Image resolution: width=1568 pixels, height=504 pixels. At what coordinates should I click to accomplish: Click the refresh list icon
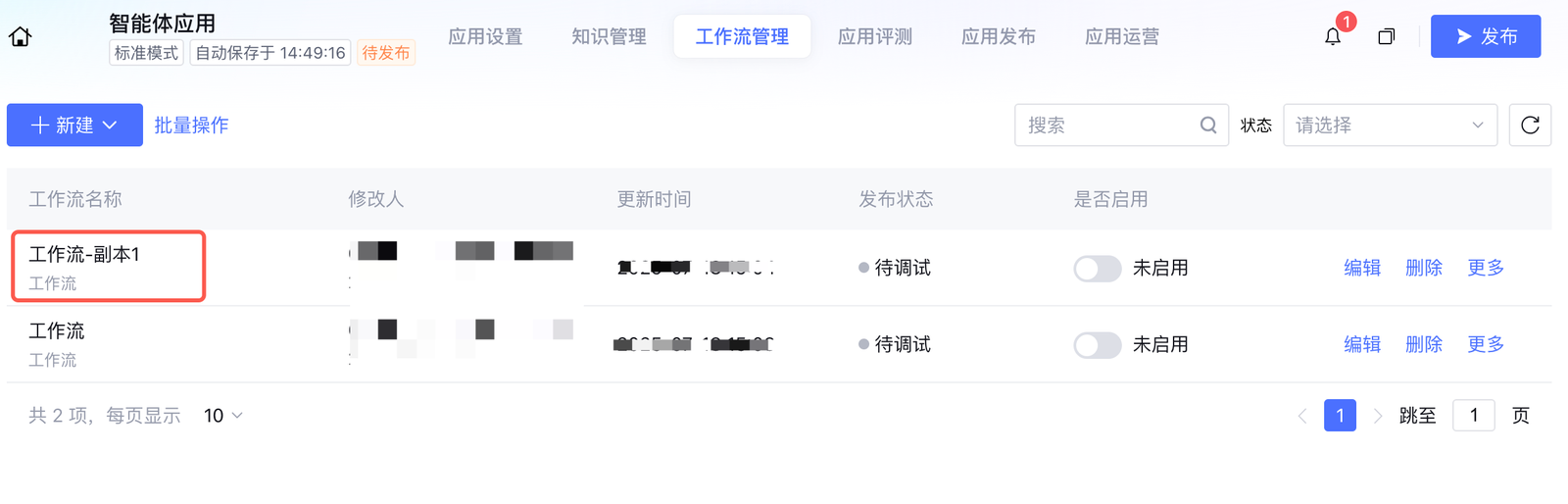tap(1530, 126)
